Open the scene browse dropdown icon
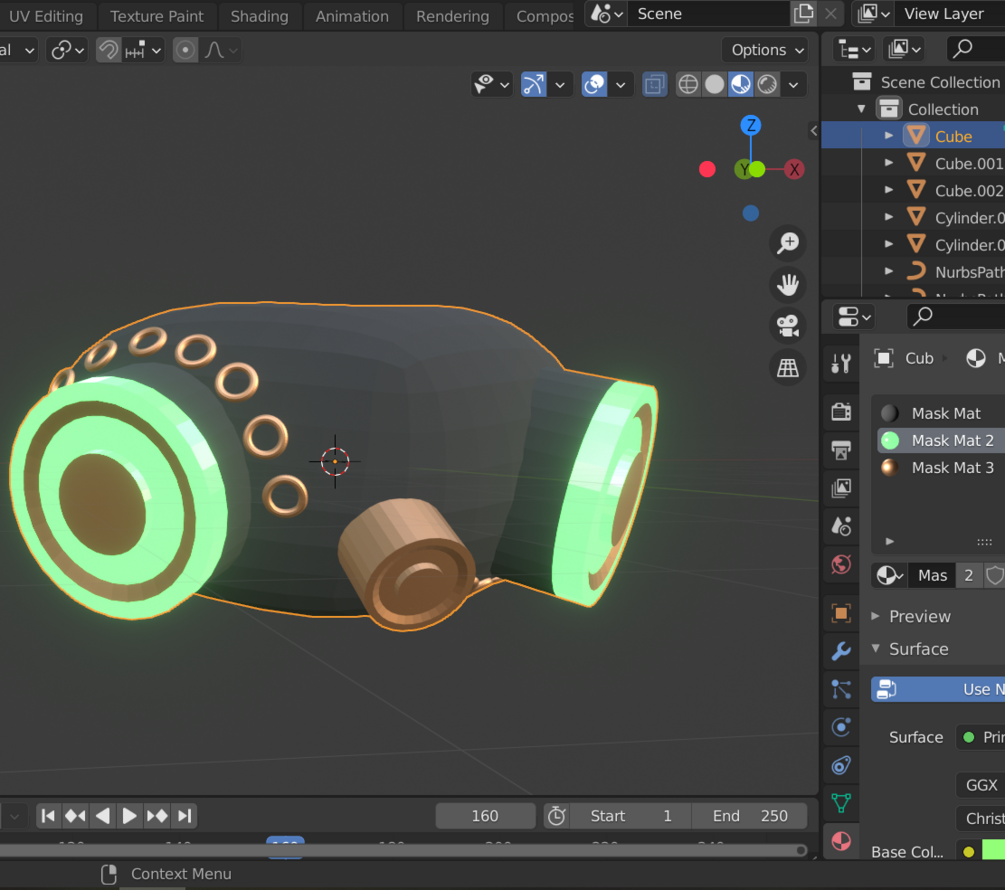The width and height of the screenshot is (1005, 890). click(x=606, y=13)
